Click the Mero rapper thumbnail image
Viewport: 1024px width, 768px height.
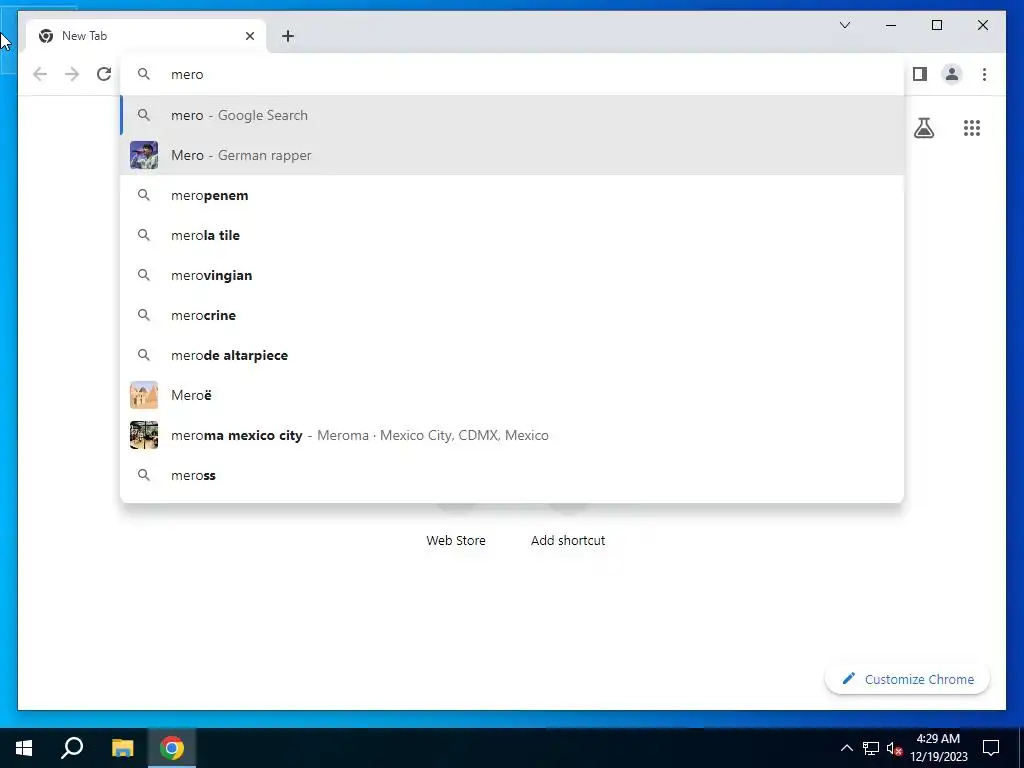144,155
